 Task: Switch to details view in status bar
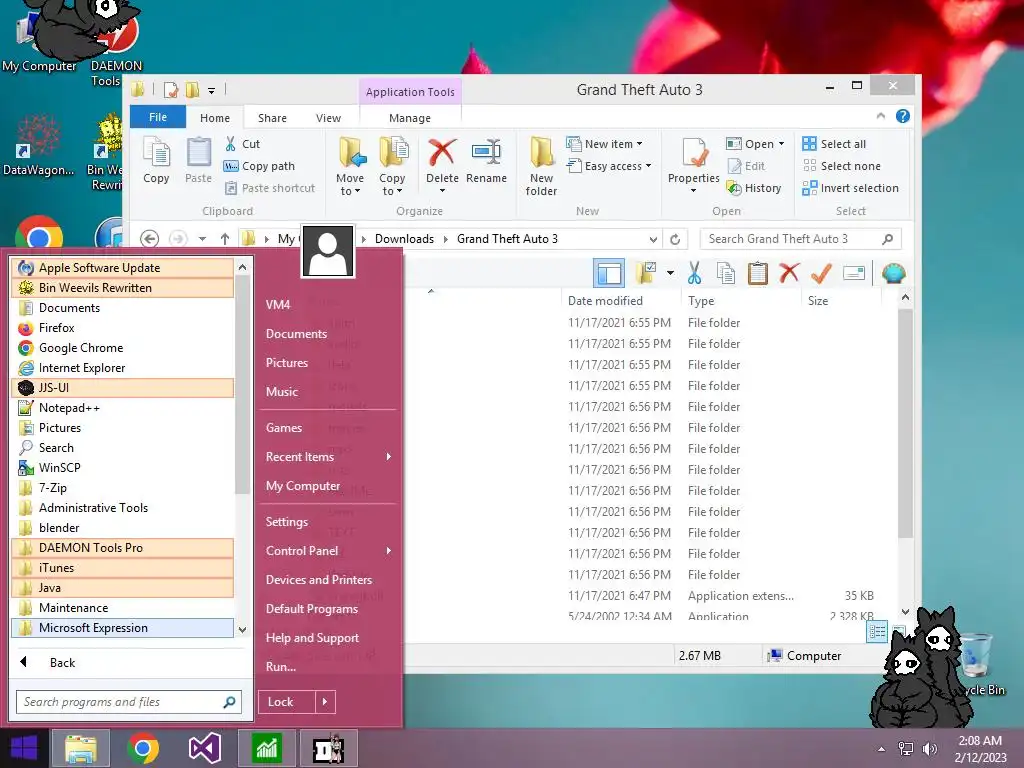point(877,632)
